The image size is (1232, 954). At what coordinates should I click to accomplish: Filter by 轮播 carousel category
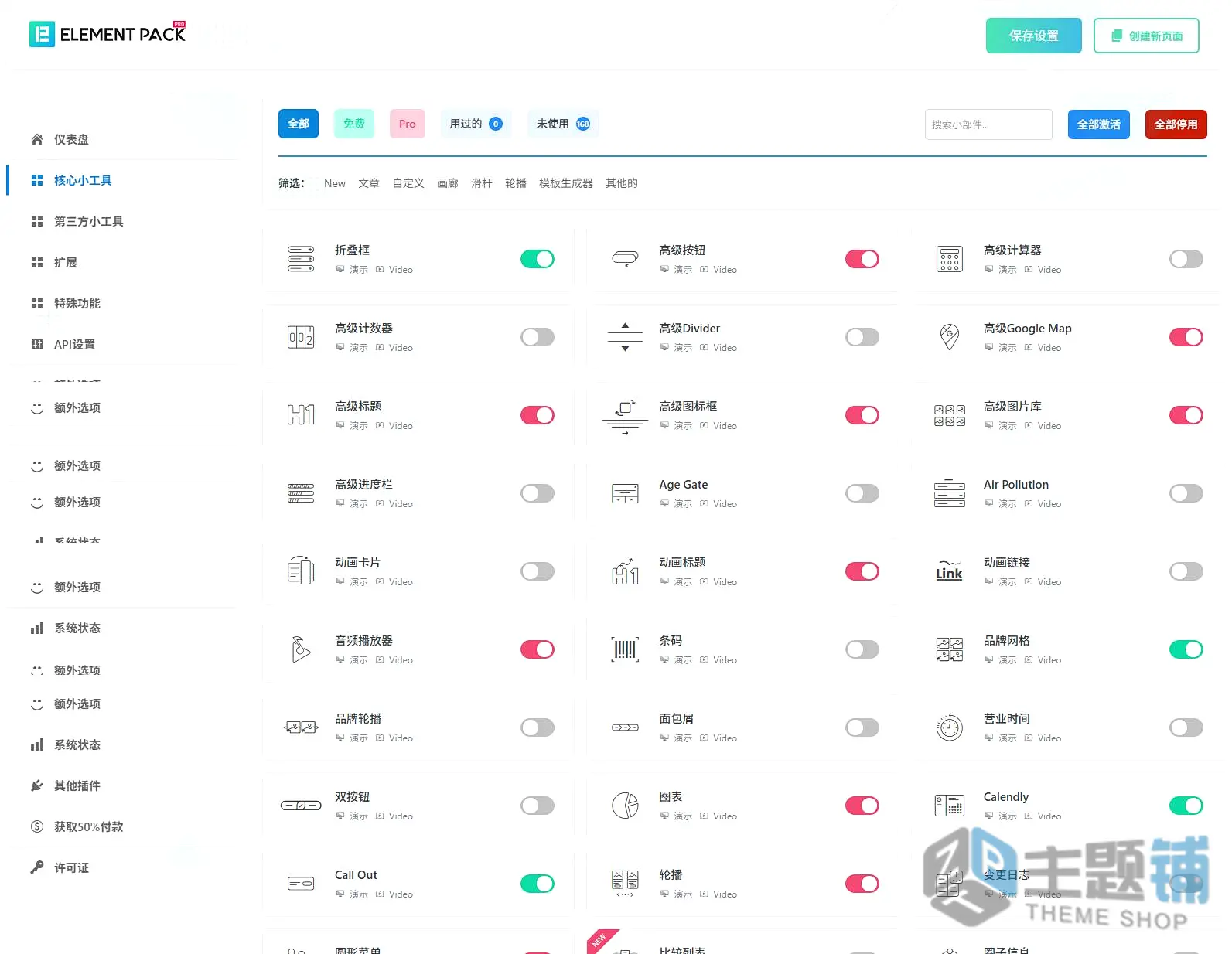[x=516, y=183]
